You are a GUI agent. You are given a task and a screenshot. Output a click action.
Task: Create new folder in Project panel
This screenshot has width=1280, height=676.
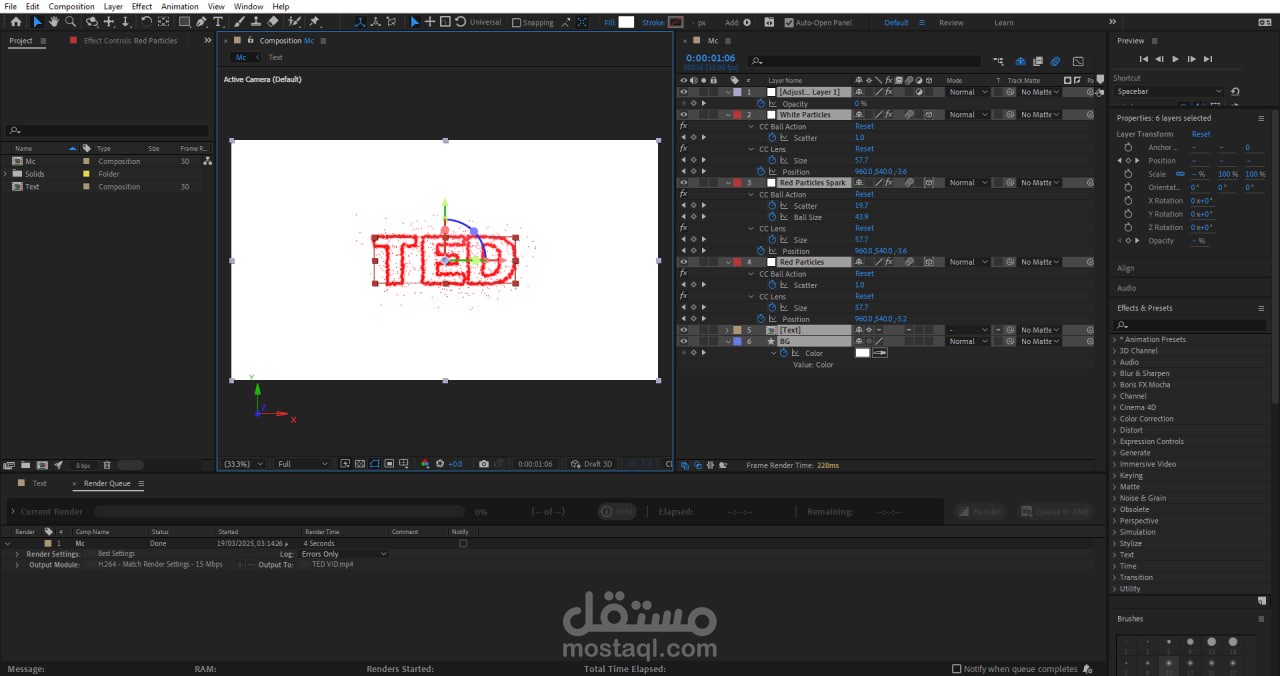[25, 465]
